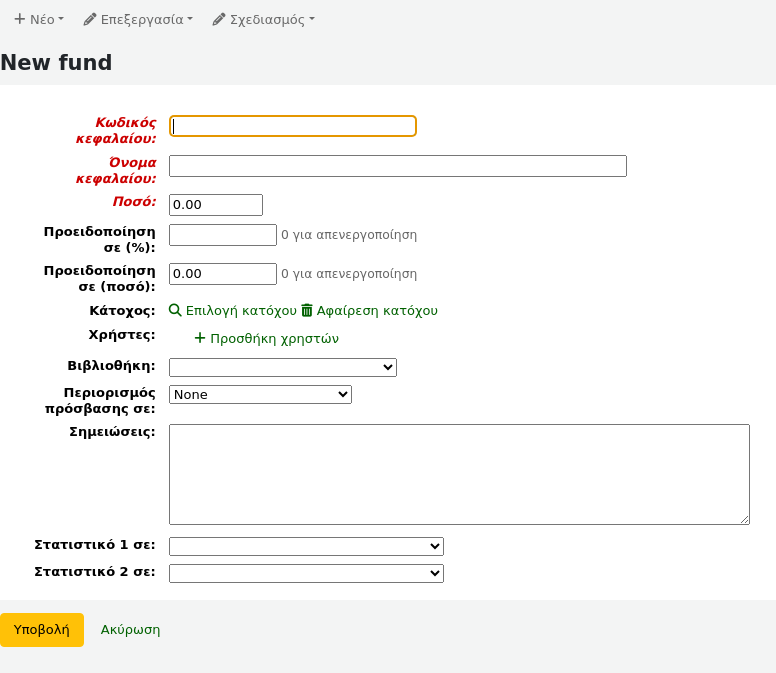Click the pencil icon beside Επεξεργασία
This screenshot has width=776, height=673.
(x=90, y=19)
